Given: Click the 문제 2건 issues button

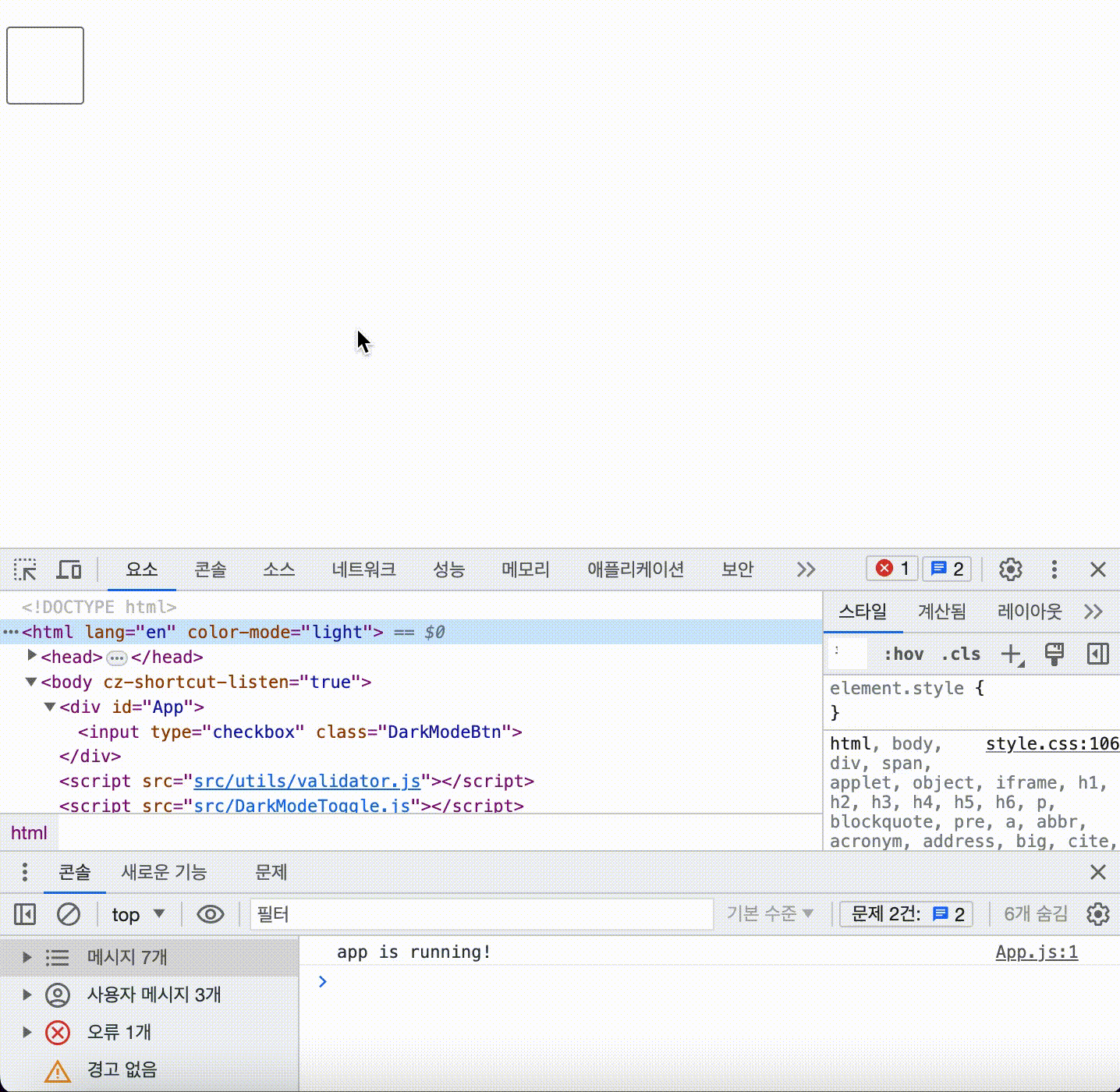Looking at the screenshot, I should click(x=908, y=913).
